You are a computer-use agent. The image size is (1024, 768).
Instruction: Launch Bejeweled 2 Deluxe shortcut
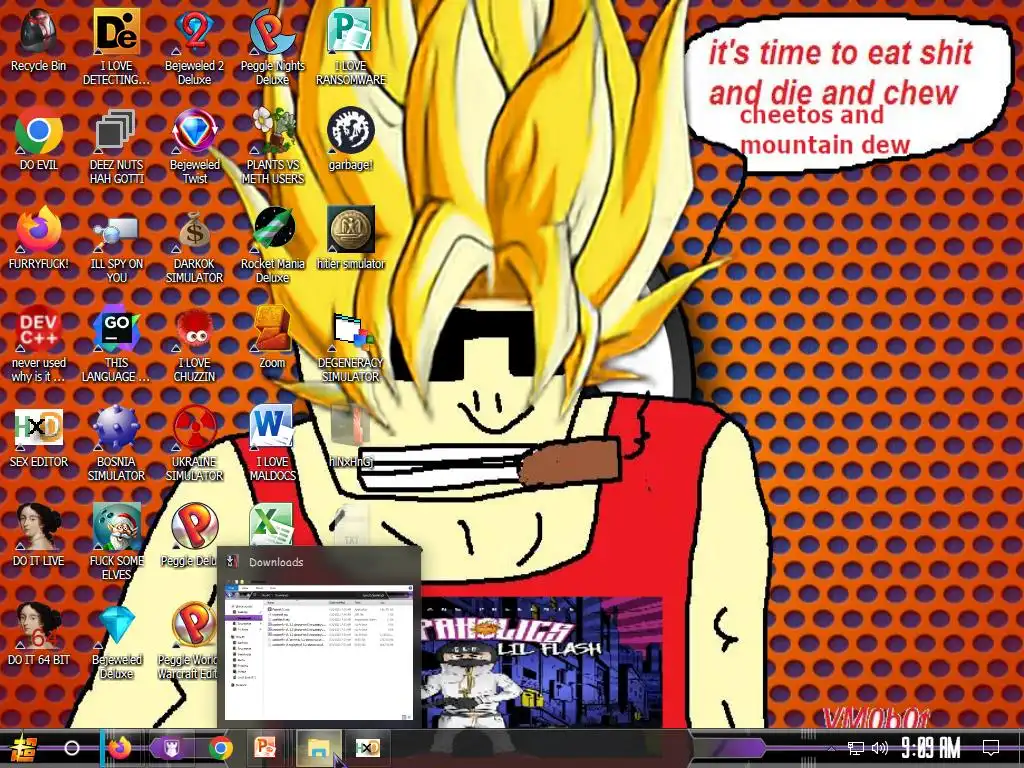(x=194, y=47)
